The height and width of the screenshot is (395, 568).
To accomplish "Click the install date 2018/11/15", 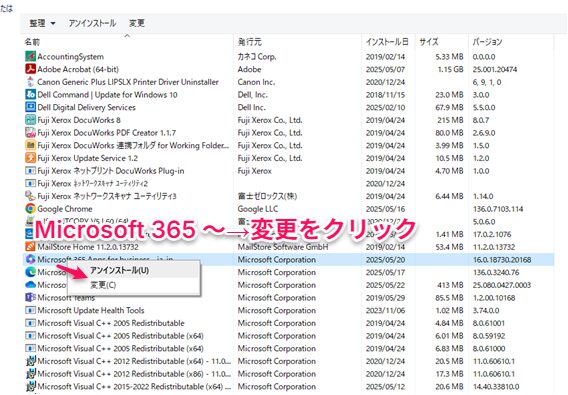I will coord(385,95).
